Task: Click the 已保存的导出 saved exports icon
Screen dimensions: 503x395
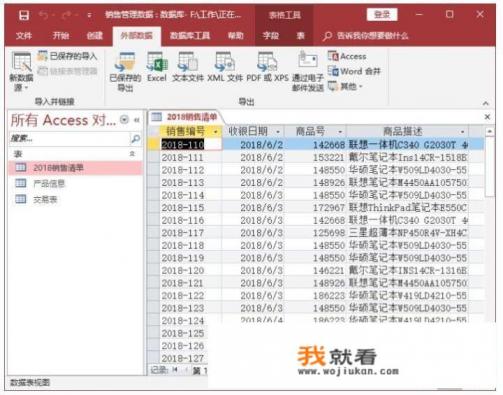Action: 125,71
